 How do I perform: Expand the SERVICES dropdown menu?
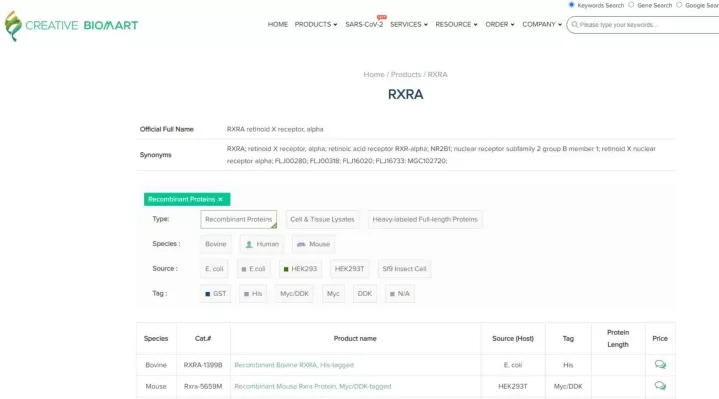[x=409, y=25]
